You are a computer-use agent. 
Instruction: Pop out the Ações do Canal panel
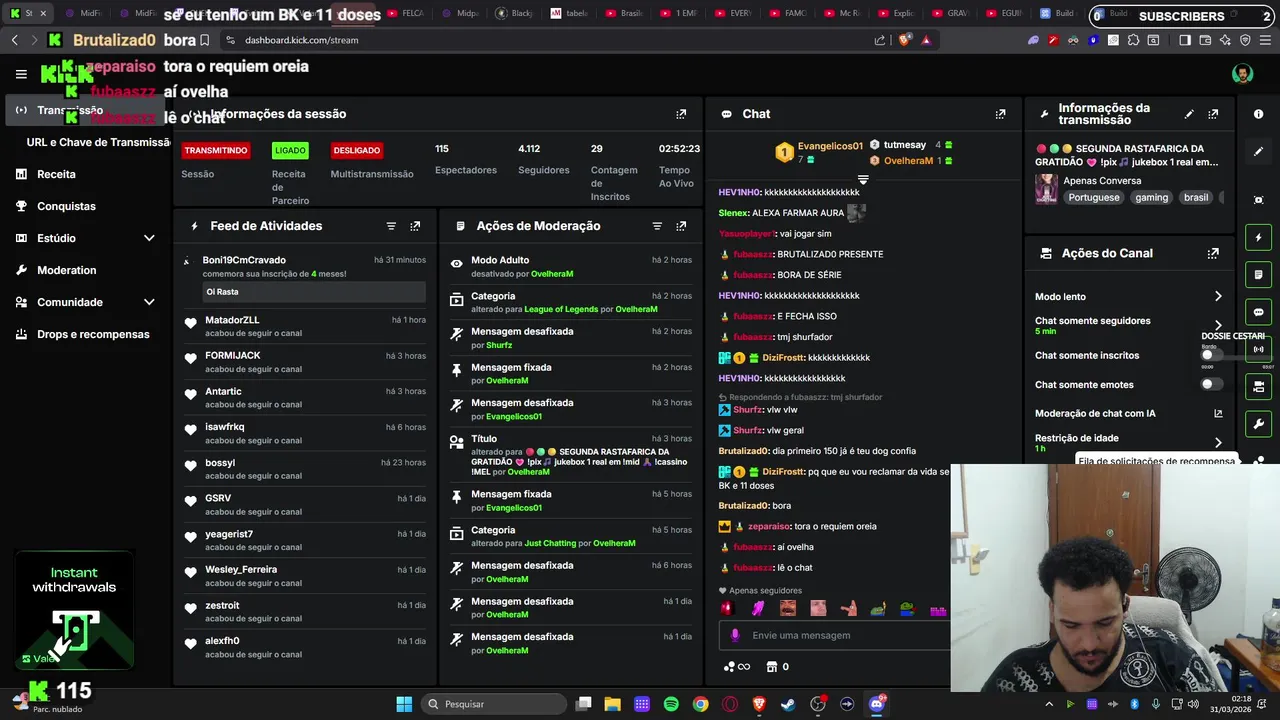[x=1213, y=254]
